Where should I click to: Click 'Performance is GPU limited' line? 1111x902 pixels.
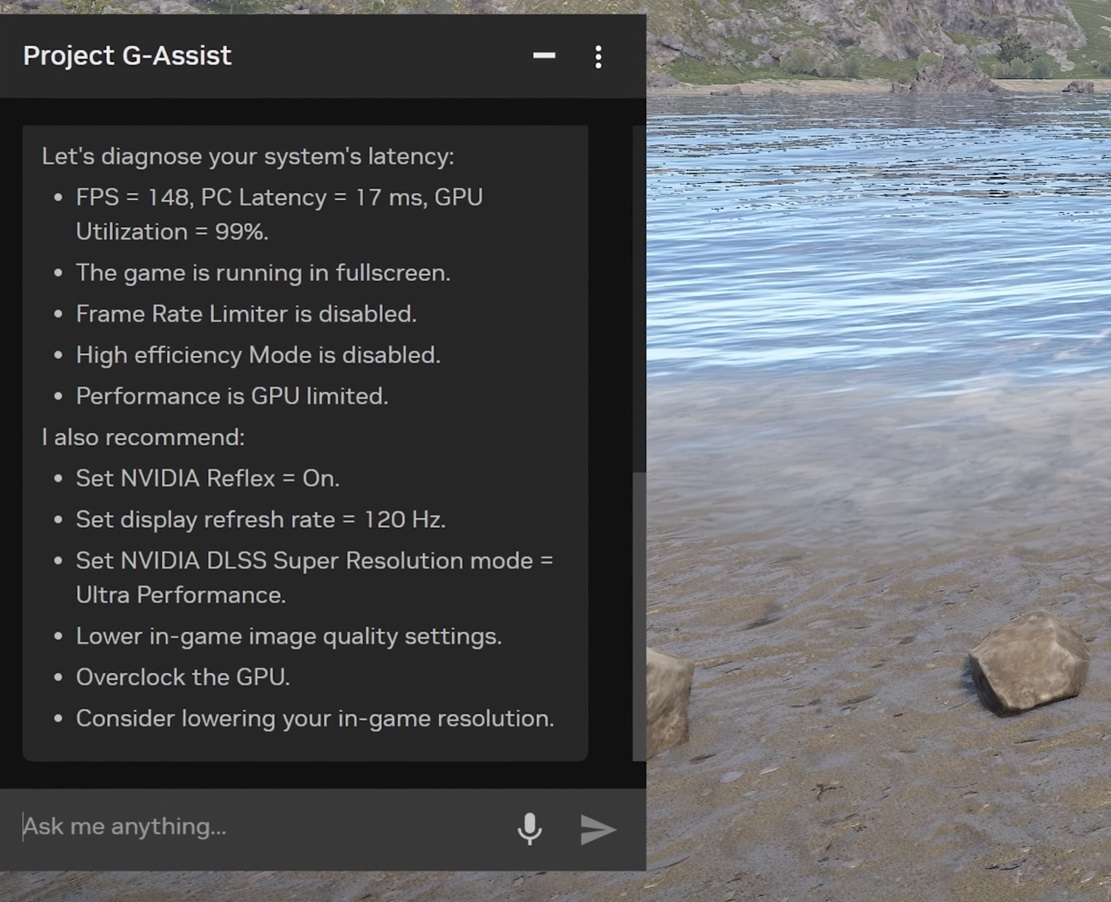click(x=232, y=396)
